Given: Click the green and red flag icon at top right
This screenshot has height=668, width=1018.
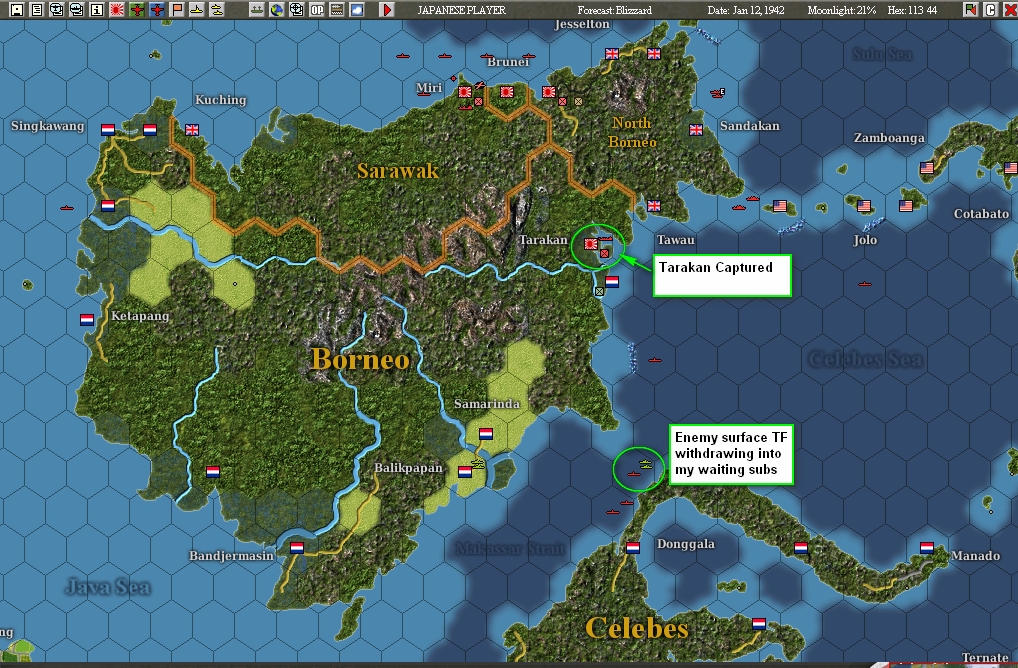Looking at the screenshot, I should 971,10.
